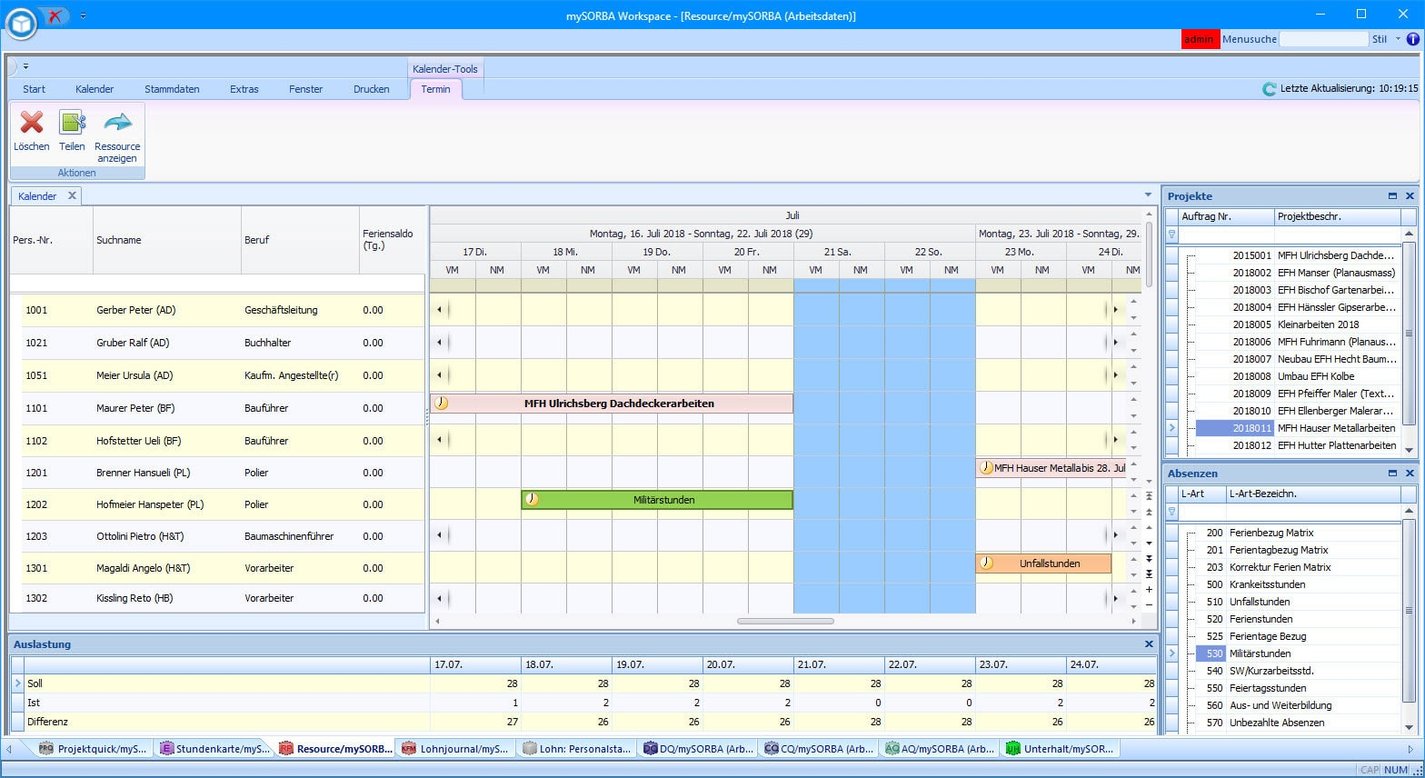Click the Beruf column header
1425x778 pixels.
click(x=300, y=240)
